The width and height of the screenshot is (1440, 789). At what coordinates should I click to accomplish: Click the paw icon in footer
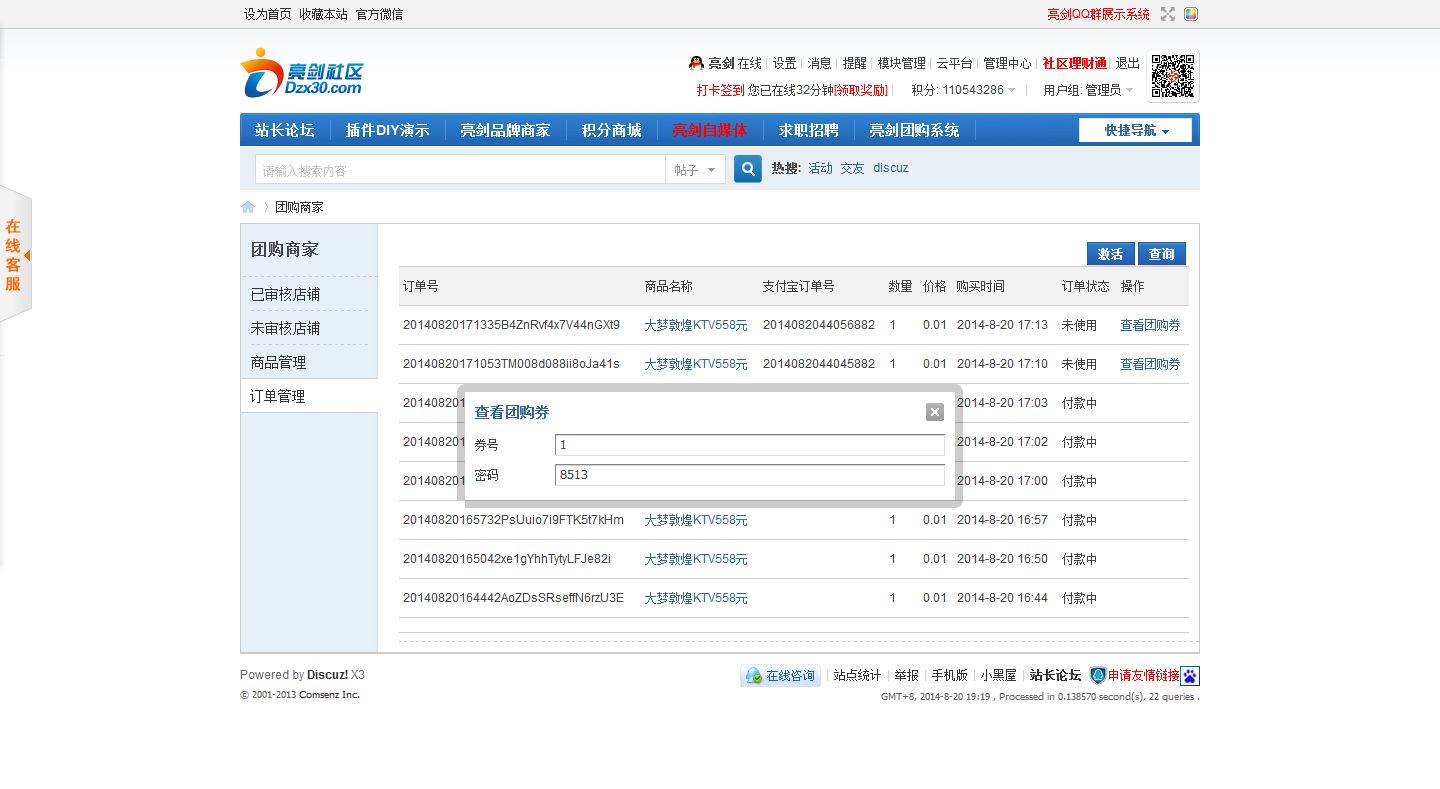pyautogui.click(x=1190, y=676)
